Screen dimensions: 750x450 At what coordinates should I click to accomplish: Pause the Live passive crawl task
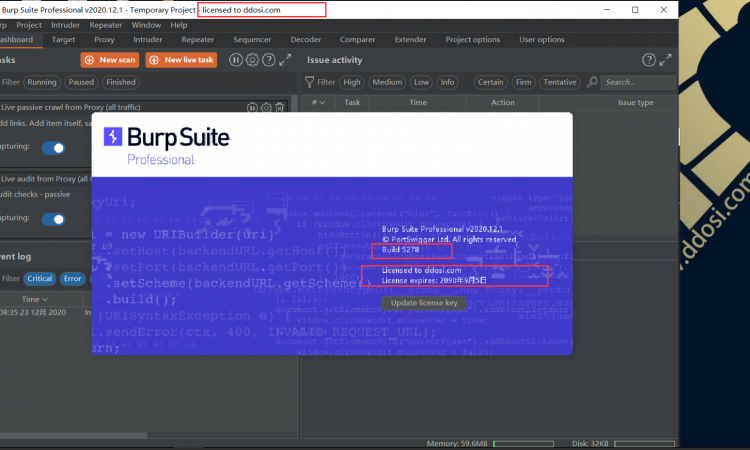pos(253,108)
